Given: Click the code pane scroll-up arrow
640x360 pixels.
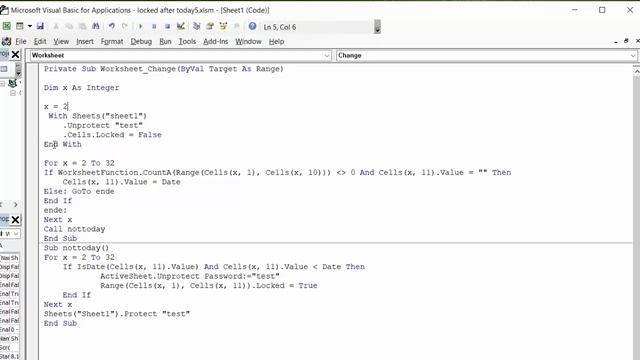Looking at the screenshot, I should [x=636, y=71].
